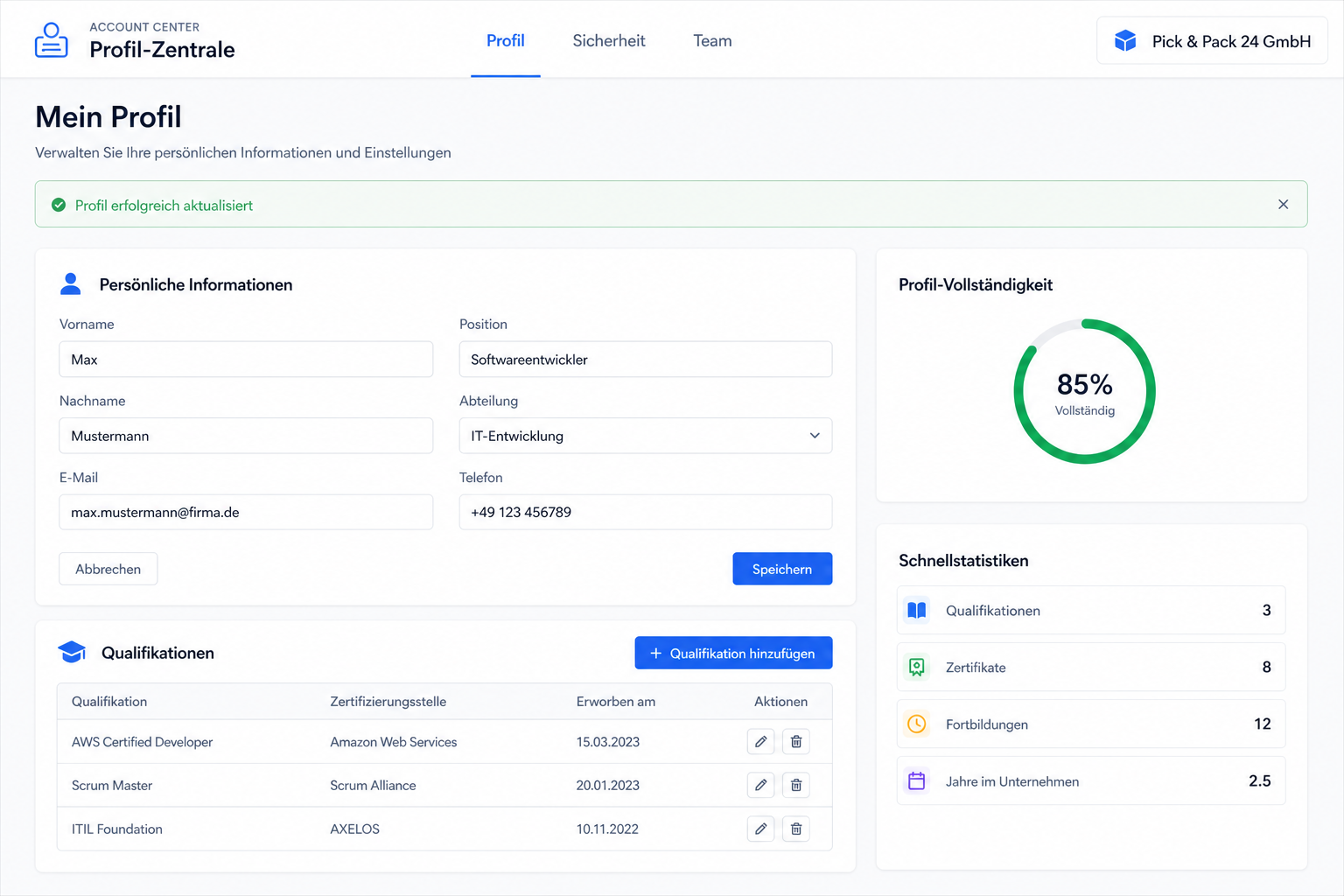The image size is (1344, 896).
Task: Click the date 20.01.2023
Action: pos(608,786)
